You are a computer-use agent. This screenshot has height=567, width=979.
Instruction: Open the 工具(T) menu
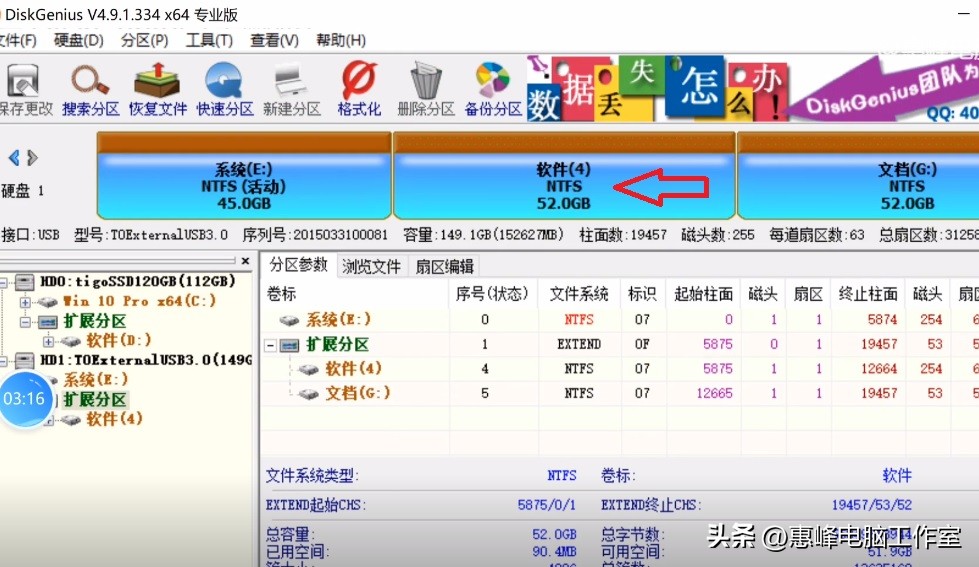coord(209,41)
